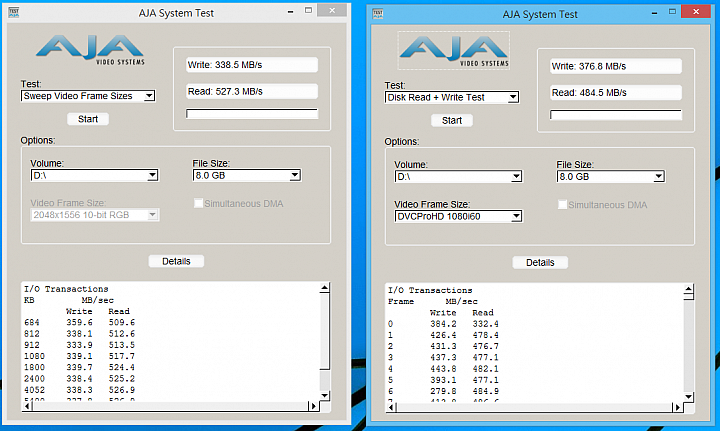Select the 1080 KB row in left results
This screenshot has width=720, height=431.
[79, 356]
